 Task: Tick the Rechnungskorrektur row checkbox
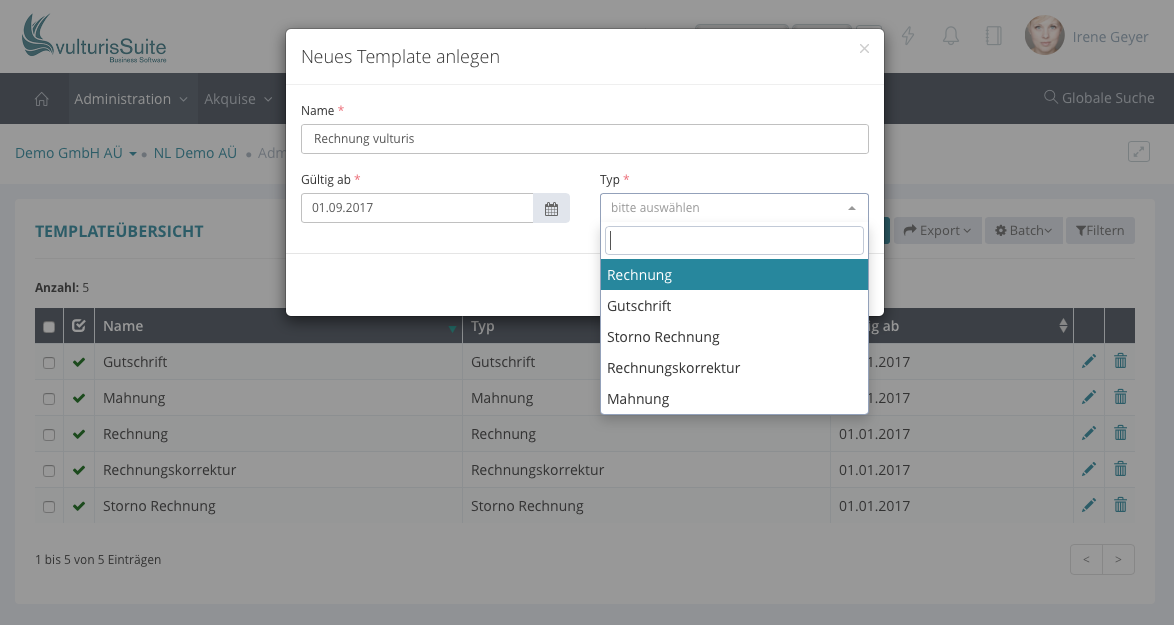pos(49,471)
